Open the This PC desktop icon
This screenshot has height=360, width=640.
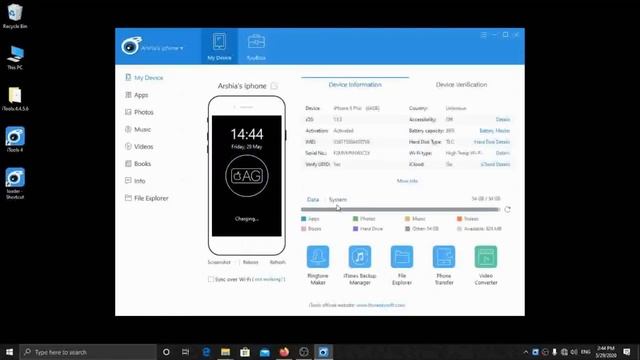coord(15,58)
